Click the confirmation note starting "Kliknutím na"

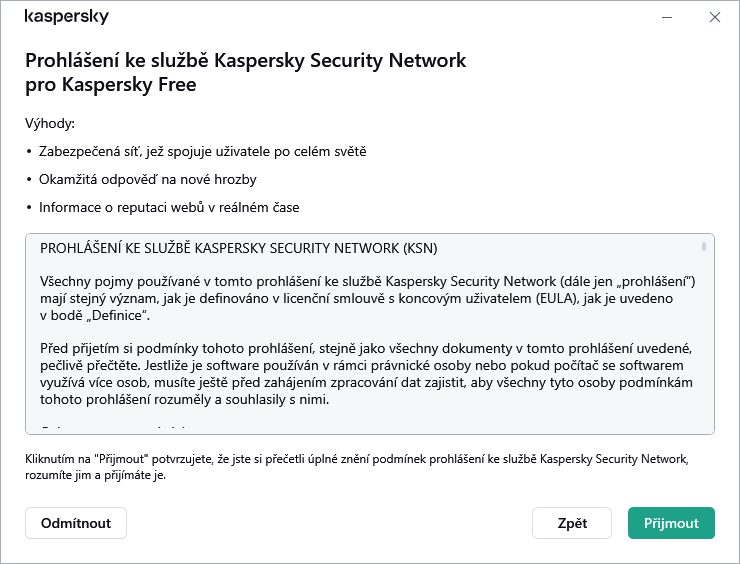356,459
